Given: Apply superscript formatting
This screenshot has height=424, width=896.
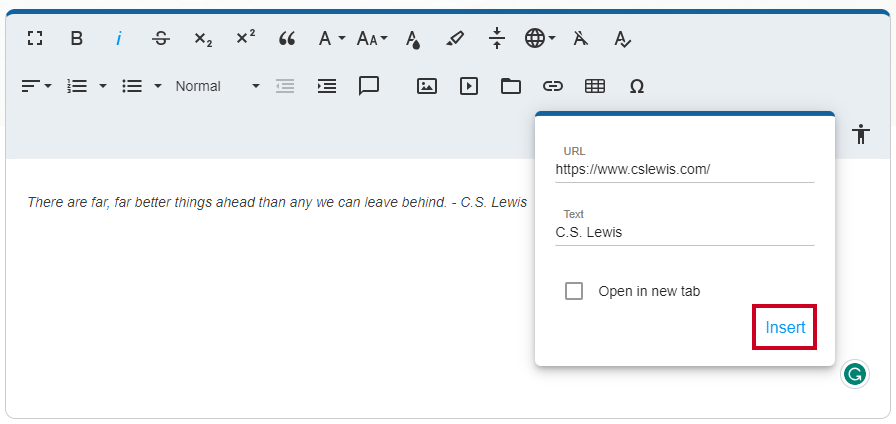Looking at the screenshot, I should (246, 38).
